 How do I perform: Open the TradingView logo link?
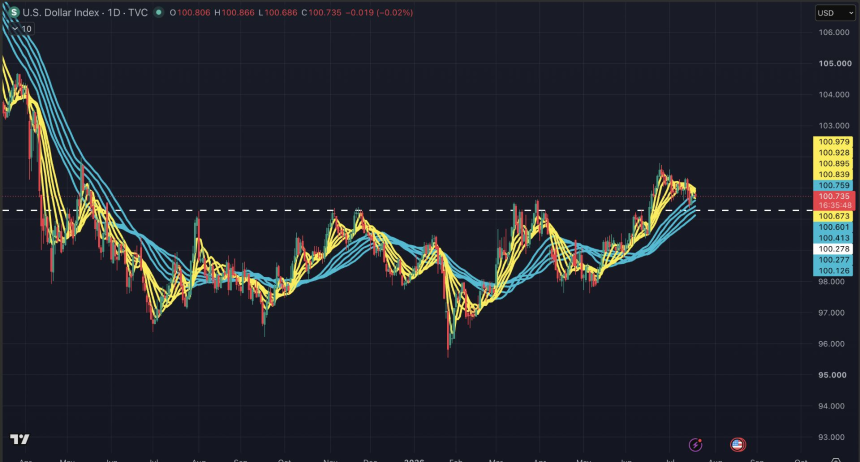20,439
